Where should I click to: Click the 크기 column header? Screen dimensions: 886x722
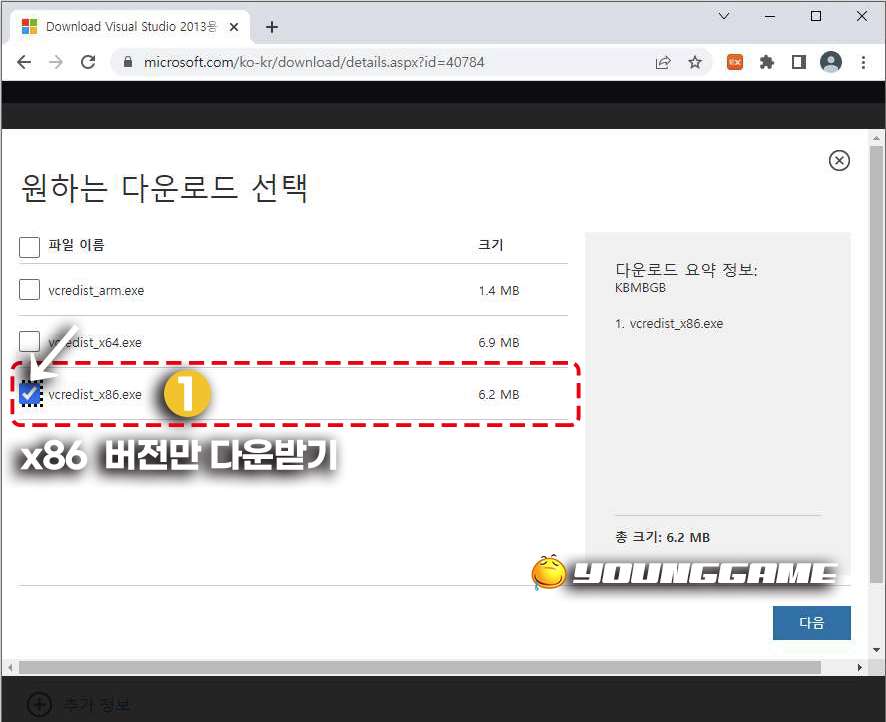(490, 245)
